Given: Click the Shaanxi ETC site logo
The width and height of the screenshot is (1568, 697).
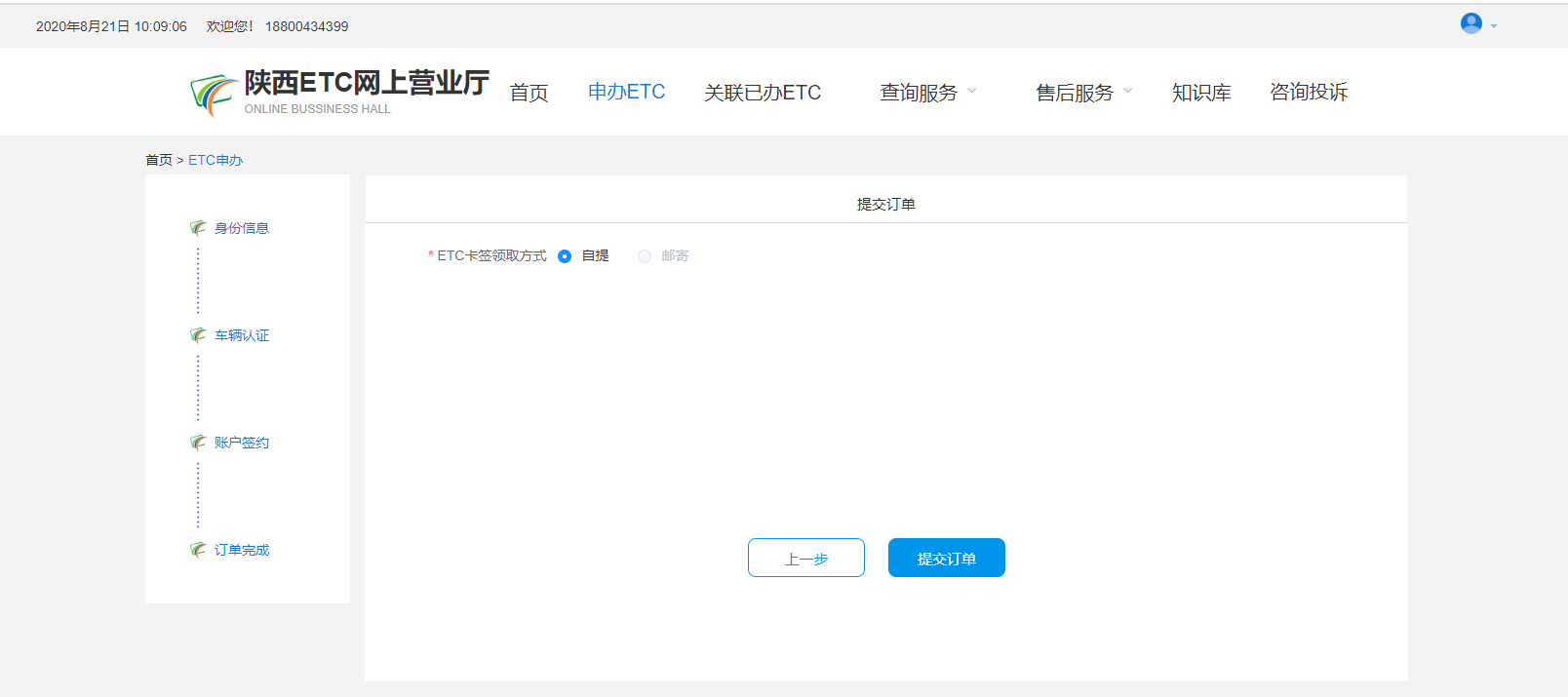Looking at the screenshot, I should coord(214,95).
